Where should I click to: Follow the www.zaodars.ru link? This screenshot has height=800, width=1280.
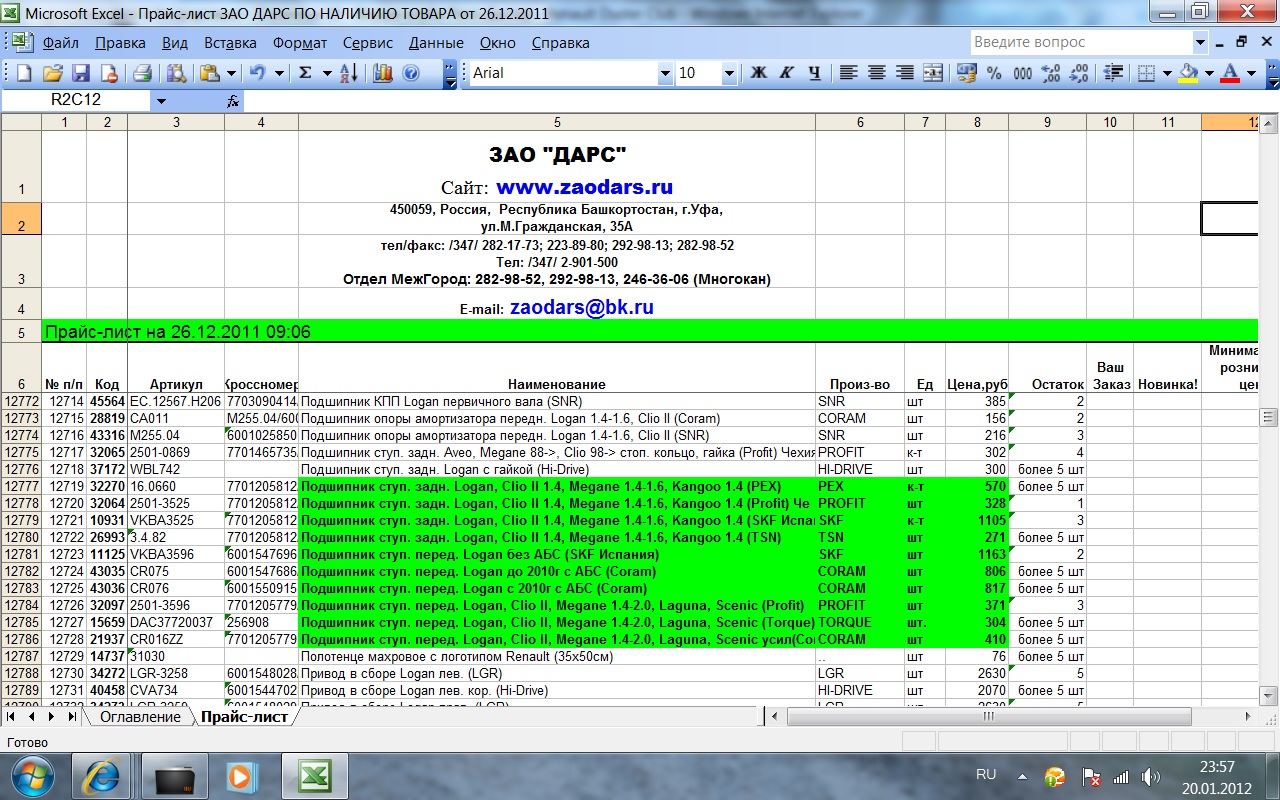tap(584, 187)
